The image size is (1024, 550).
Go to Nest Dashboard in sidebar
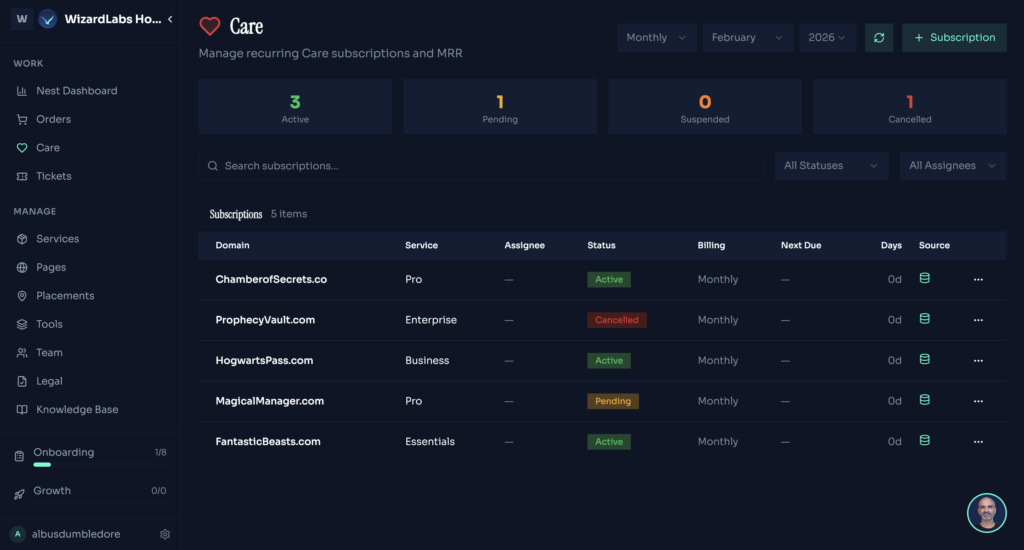76,91
